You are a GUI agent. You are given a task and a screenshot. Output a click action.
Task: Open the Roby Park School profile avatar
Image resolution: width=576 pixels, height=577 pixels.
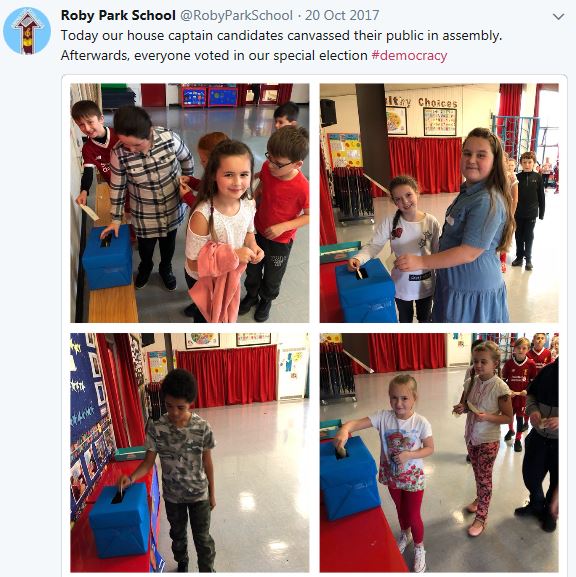(x=27, y=31)
